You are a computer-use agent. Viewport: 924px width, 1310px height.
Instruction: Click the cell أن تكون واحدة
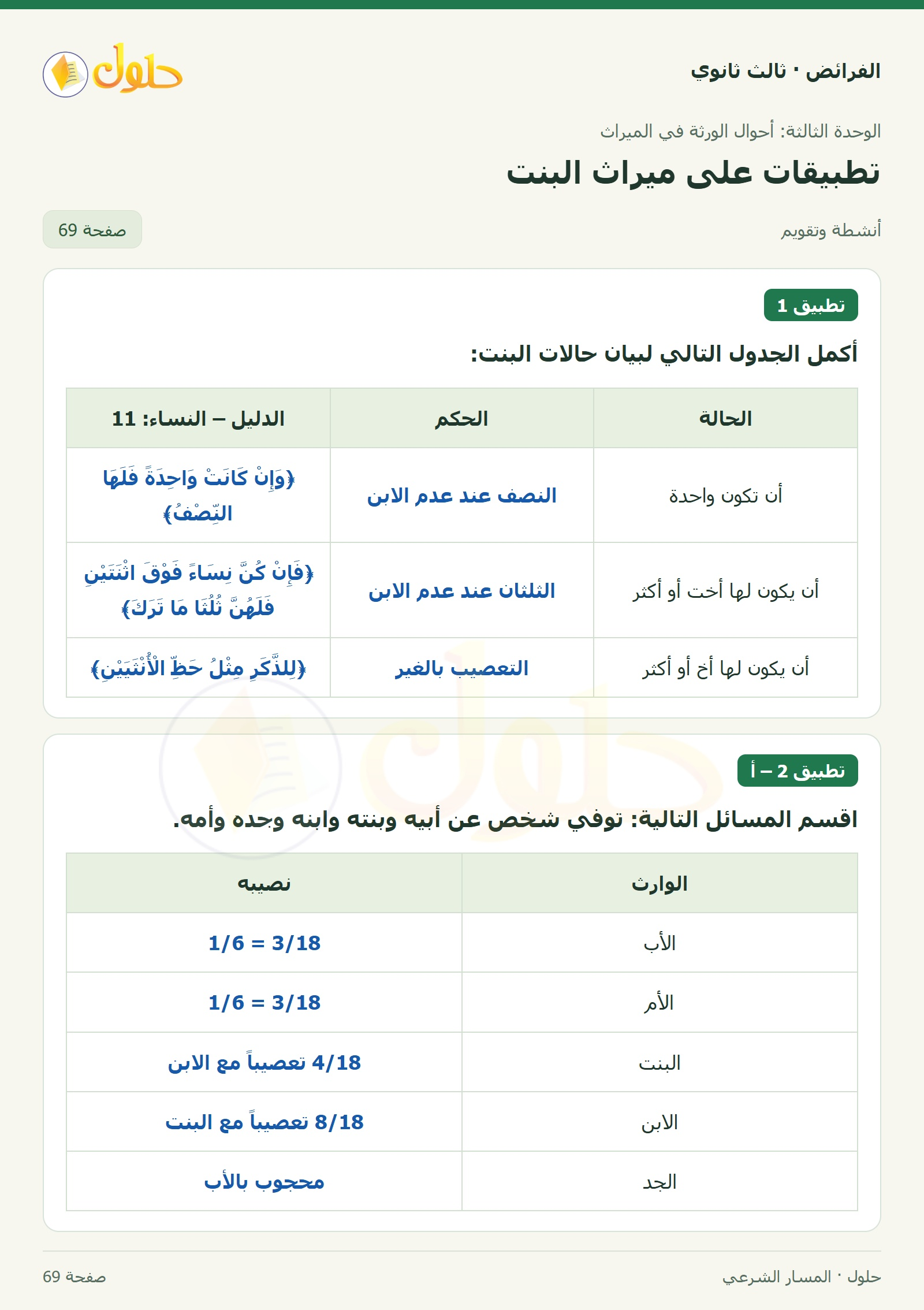725,496
